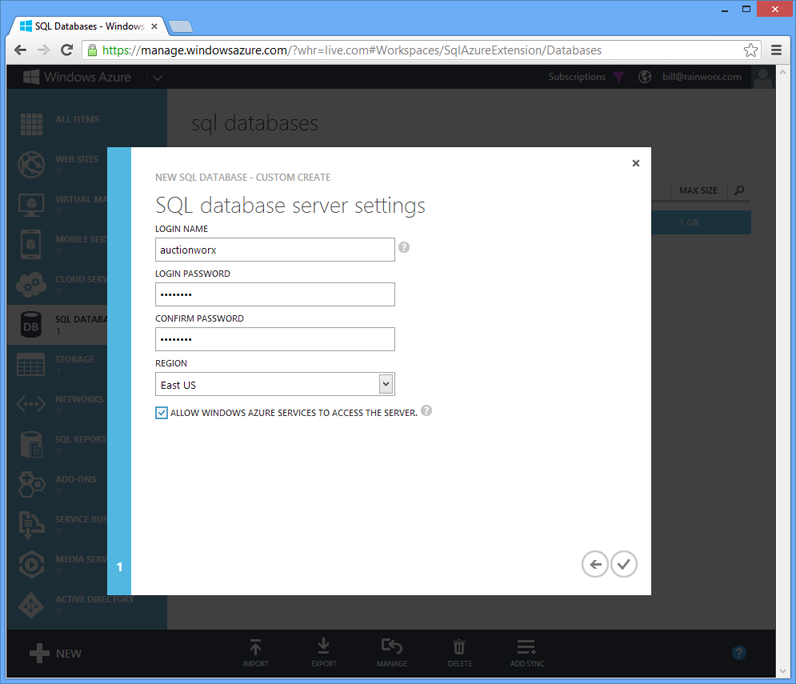Click the ACTIVE DIRECTORY sidebar label

[94, 599]
